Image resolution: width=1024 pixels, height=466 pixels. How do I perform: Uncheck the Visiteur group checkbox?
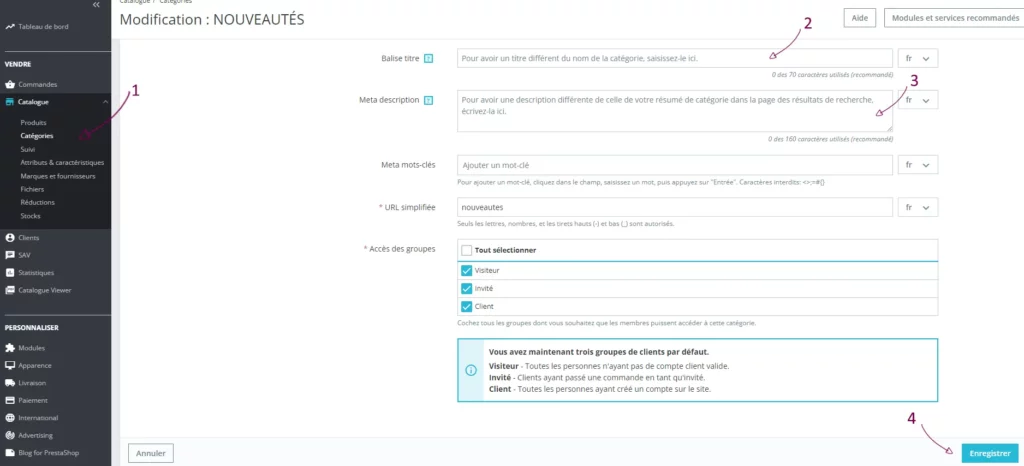click(x=466, y=270)
